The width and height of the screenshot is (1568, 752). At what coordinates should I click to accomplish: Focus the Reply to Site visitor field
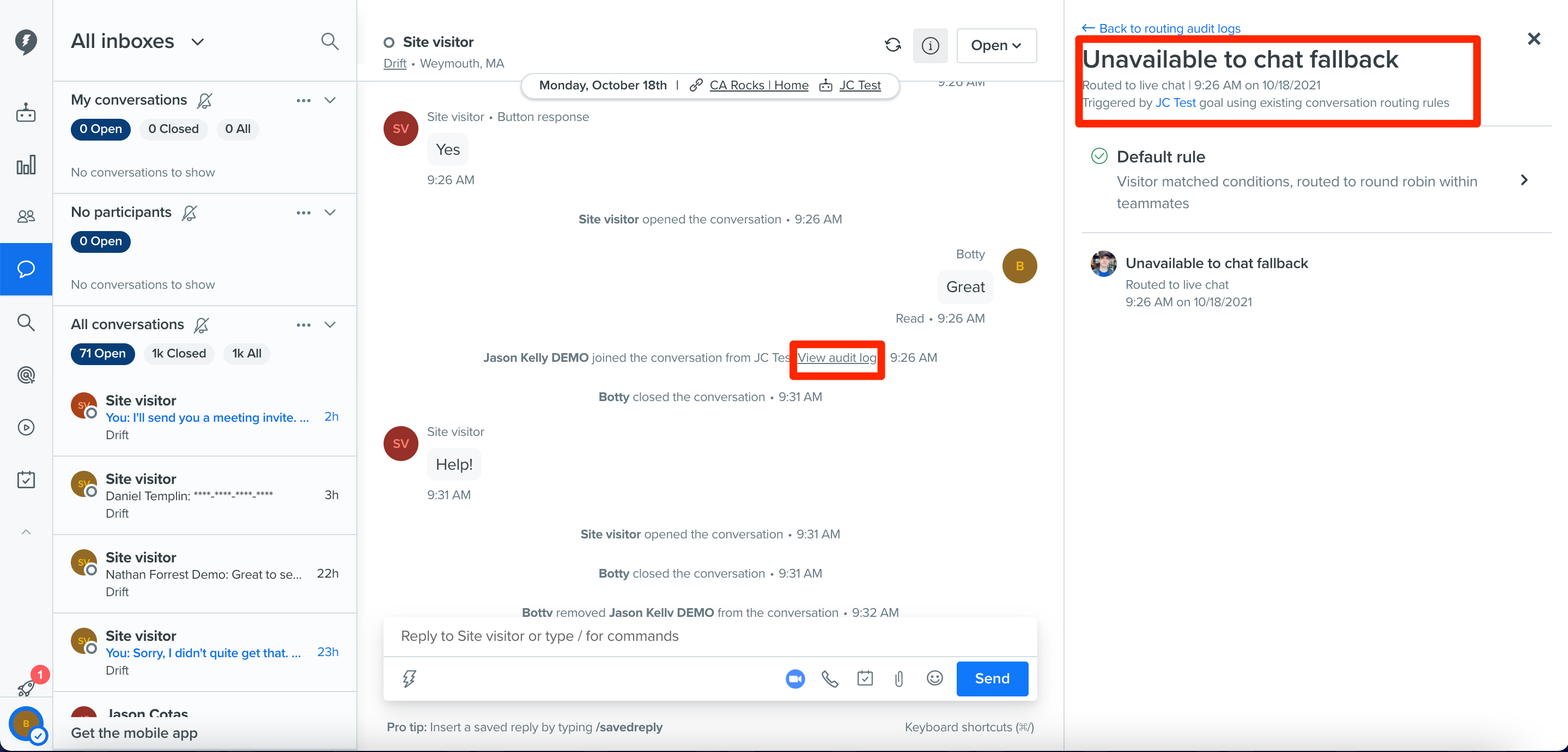tap(710, 636)
